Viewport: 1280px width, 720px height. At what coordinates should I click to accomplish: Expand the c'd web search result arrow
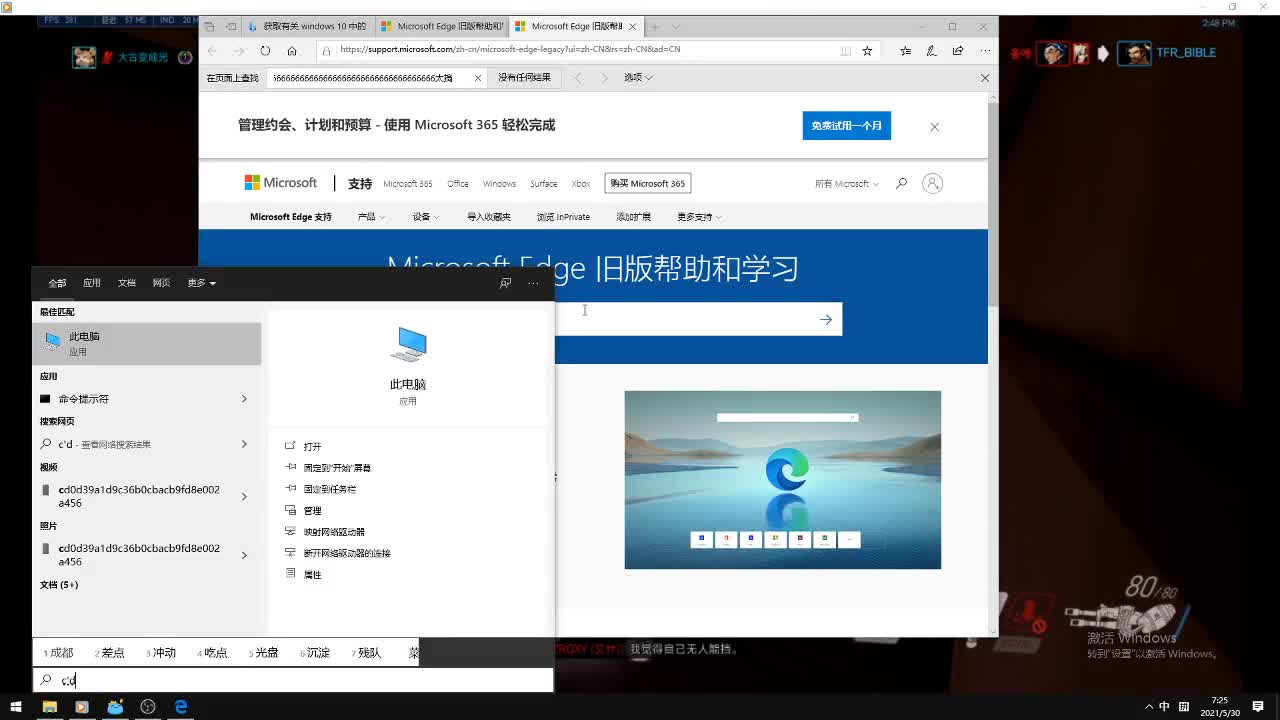pyautogui.click(x=244, y=444)
